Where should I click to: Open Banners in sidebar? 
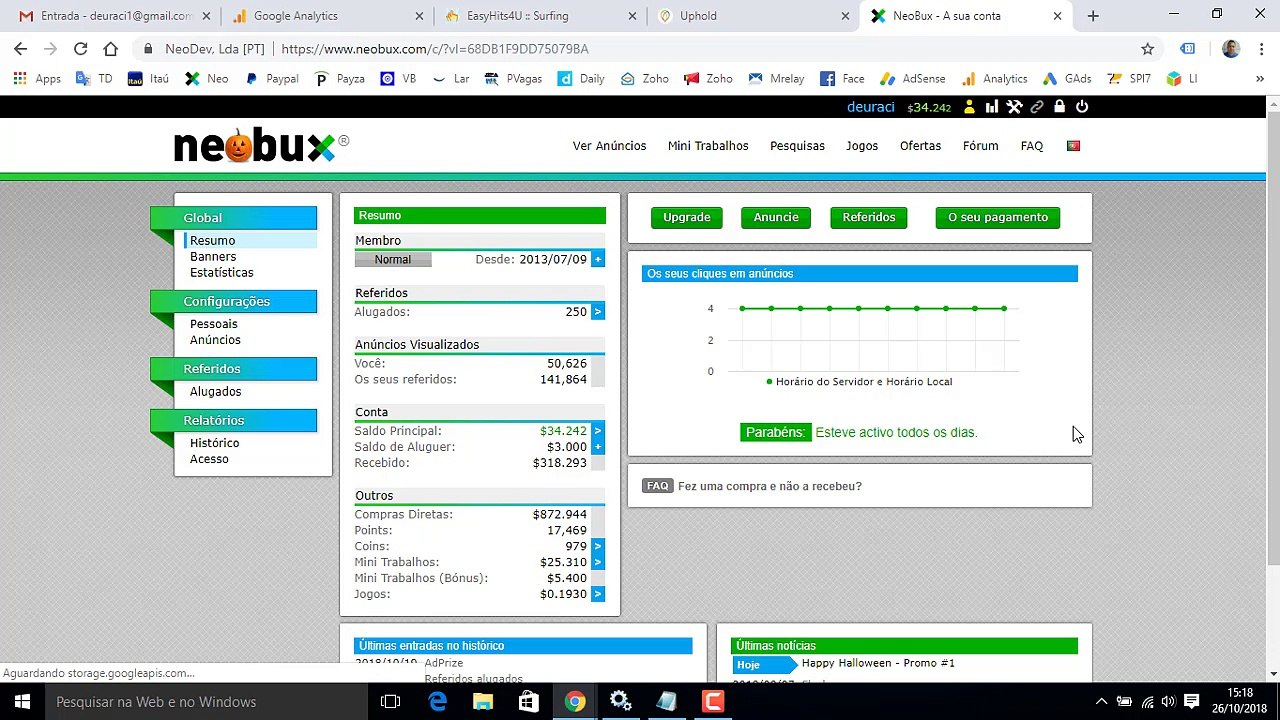pos(213,257)
